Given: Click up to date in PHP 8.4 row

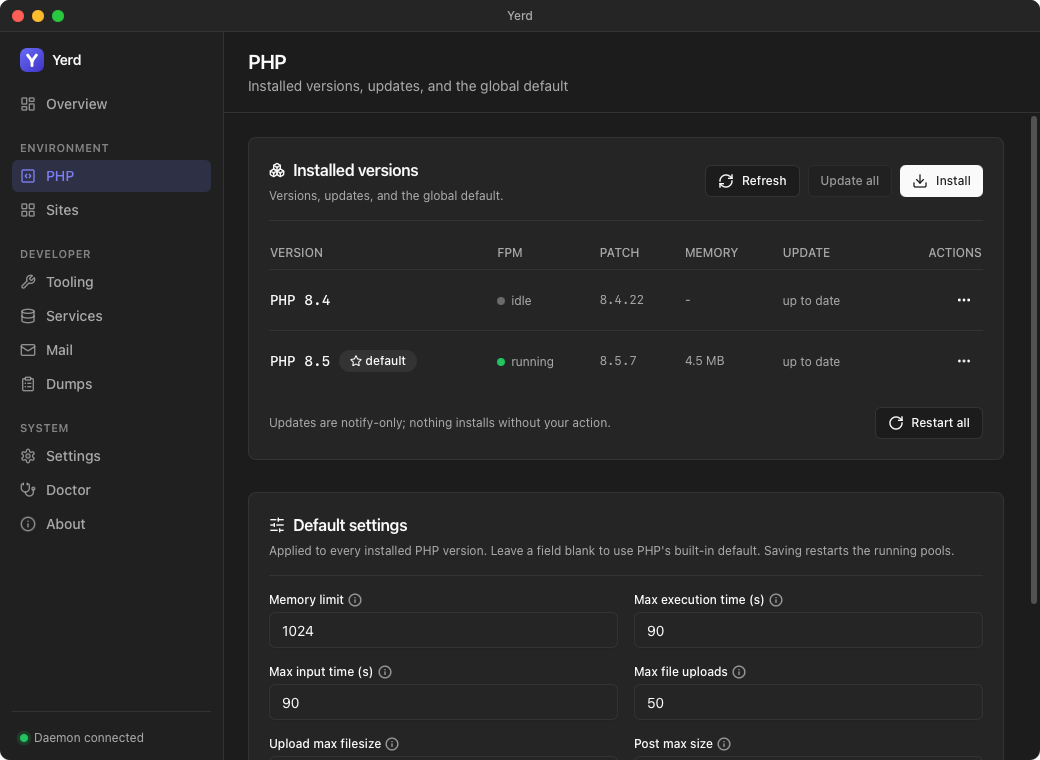Looking at the screenshot, I should click(811, 301).
